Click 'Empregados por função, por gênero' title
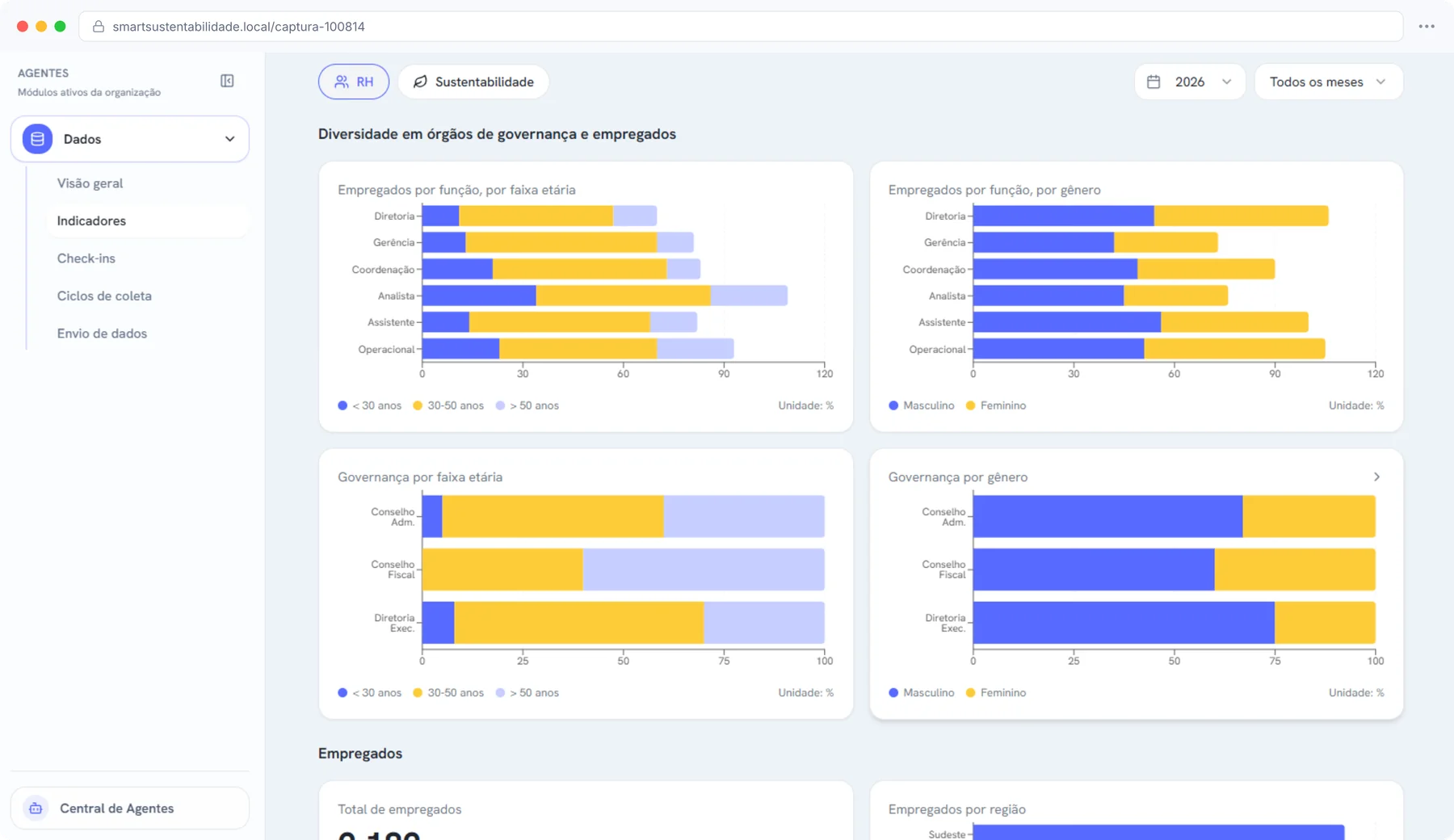1454x840 pixels. [x=994, y=190]
